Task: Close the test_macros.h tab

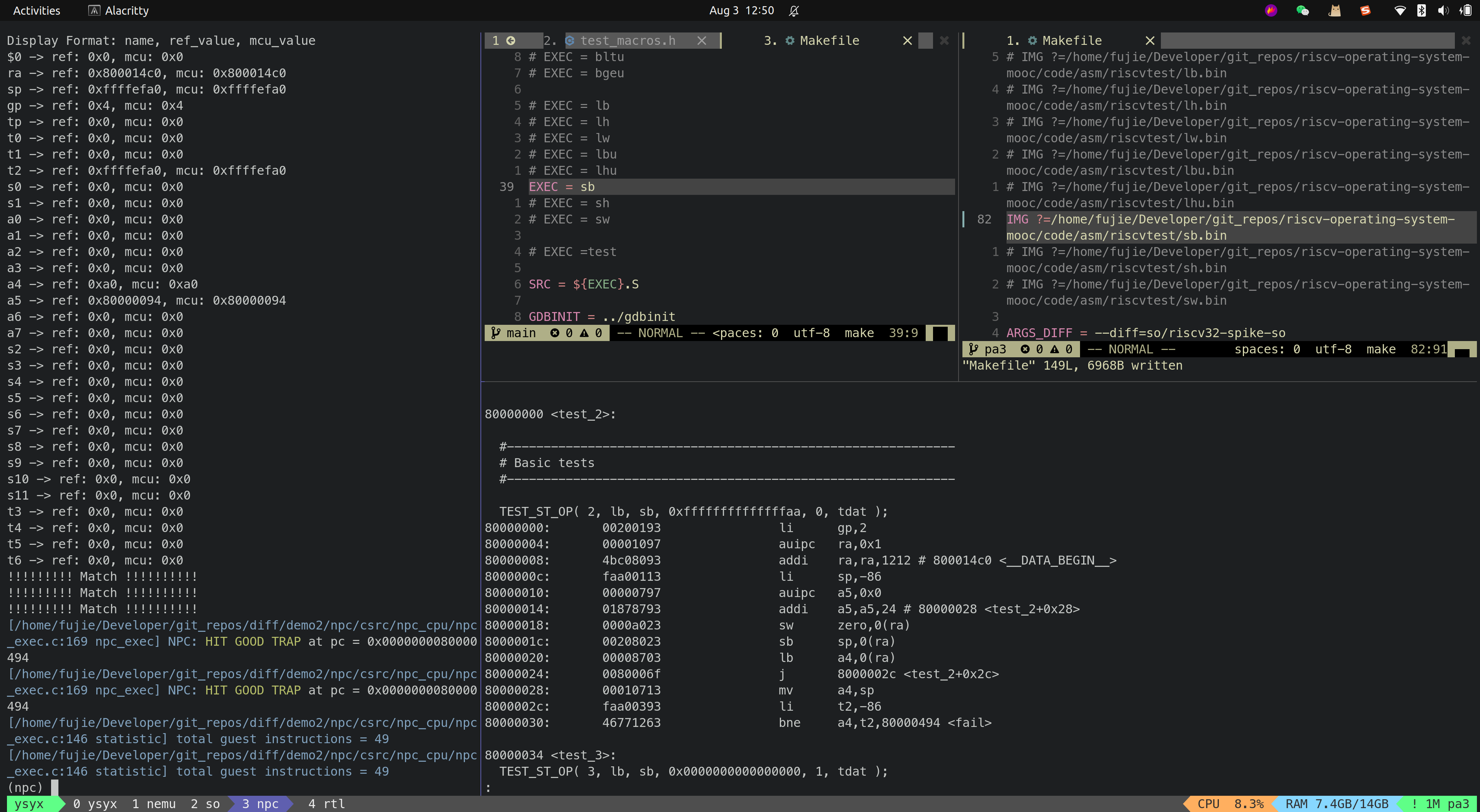Action: click(x=701, y=41)
